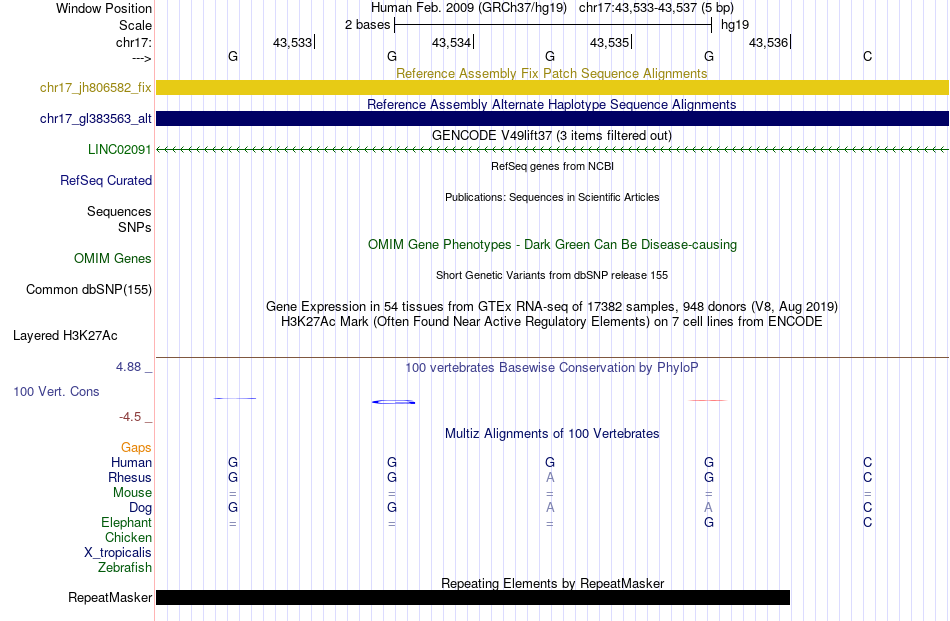
Task: Click Short Genetic Variants from dbSNP release 155 title
Action: point(552,275)
